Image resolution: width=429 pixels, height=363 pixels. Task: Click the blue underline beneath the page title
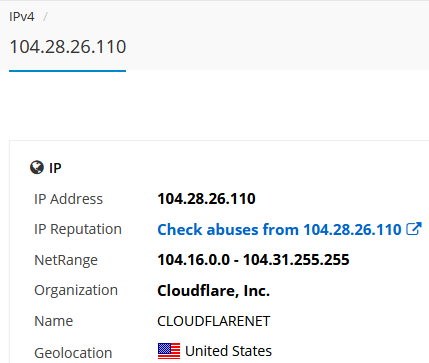tap(68, 71)
